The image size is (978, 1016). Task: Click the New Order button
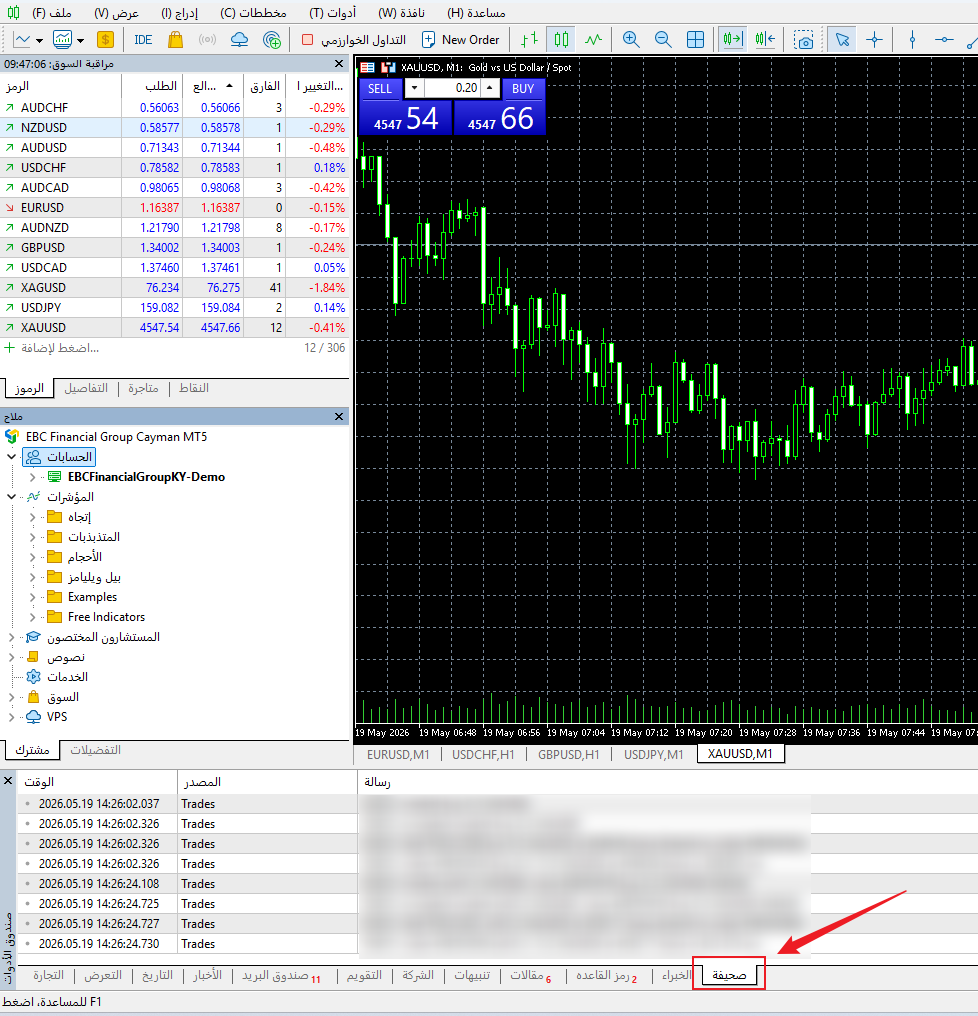pos(461,40)
